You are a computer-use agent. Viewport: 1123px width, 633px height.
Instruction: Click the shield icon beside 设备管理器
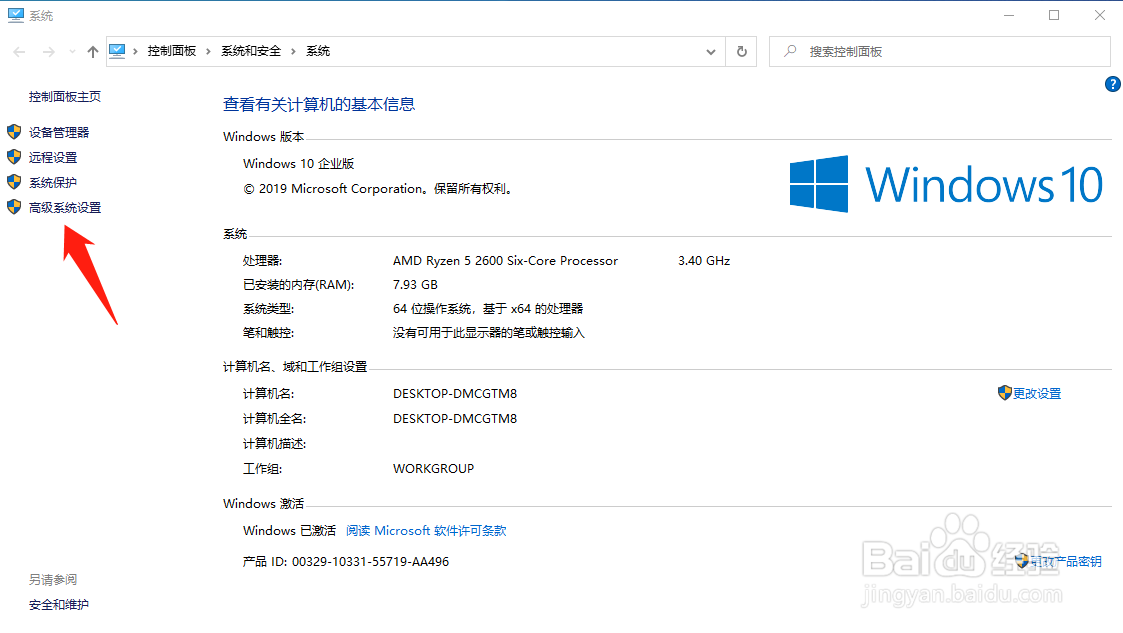[x=14, y=132]
